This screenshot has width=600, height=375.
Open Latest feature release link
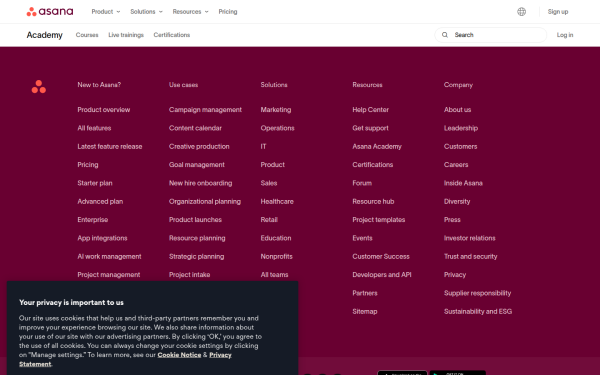110,146
